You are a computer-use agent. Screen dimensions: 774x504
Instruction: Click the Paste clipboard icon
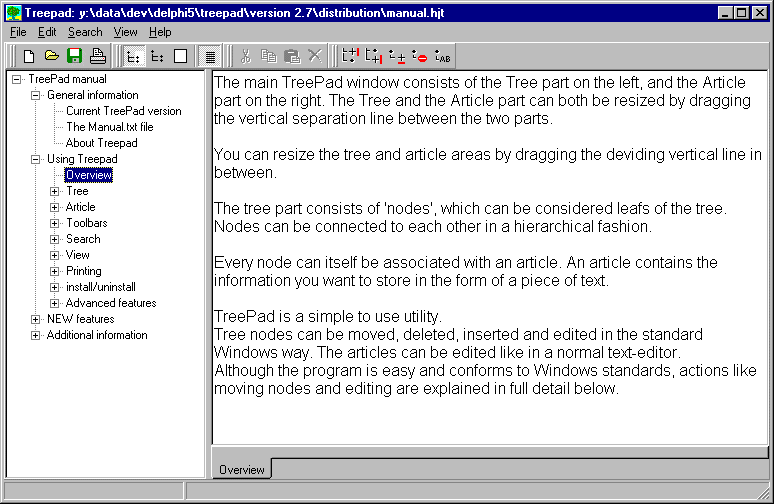[x=292, y=56]
